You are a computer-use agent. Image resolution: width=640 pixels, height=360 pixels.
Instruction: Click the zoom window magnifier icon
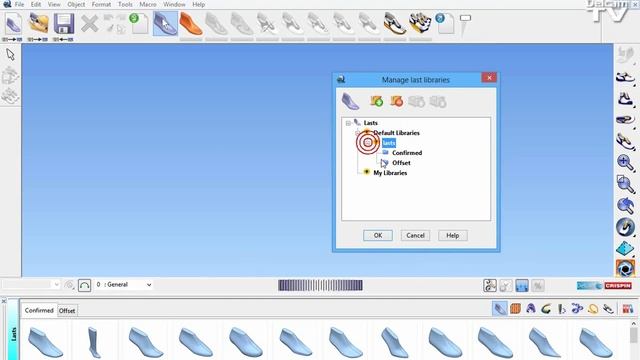pyautogui.click(x=625, y=184)
